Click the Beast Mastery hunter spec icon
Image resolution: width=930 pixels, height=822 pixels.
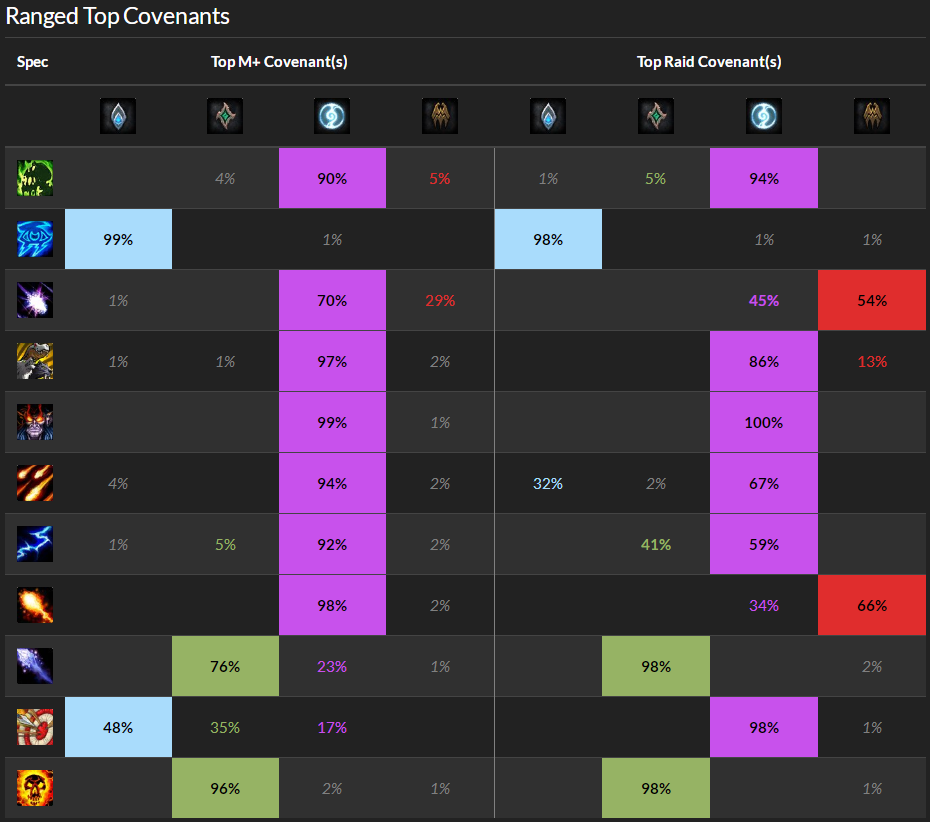pyautogui.click(x=35, y=361)
